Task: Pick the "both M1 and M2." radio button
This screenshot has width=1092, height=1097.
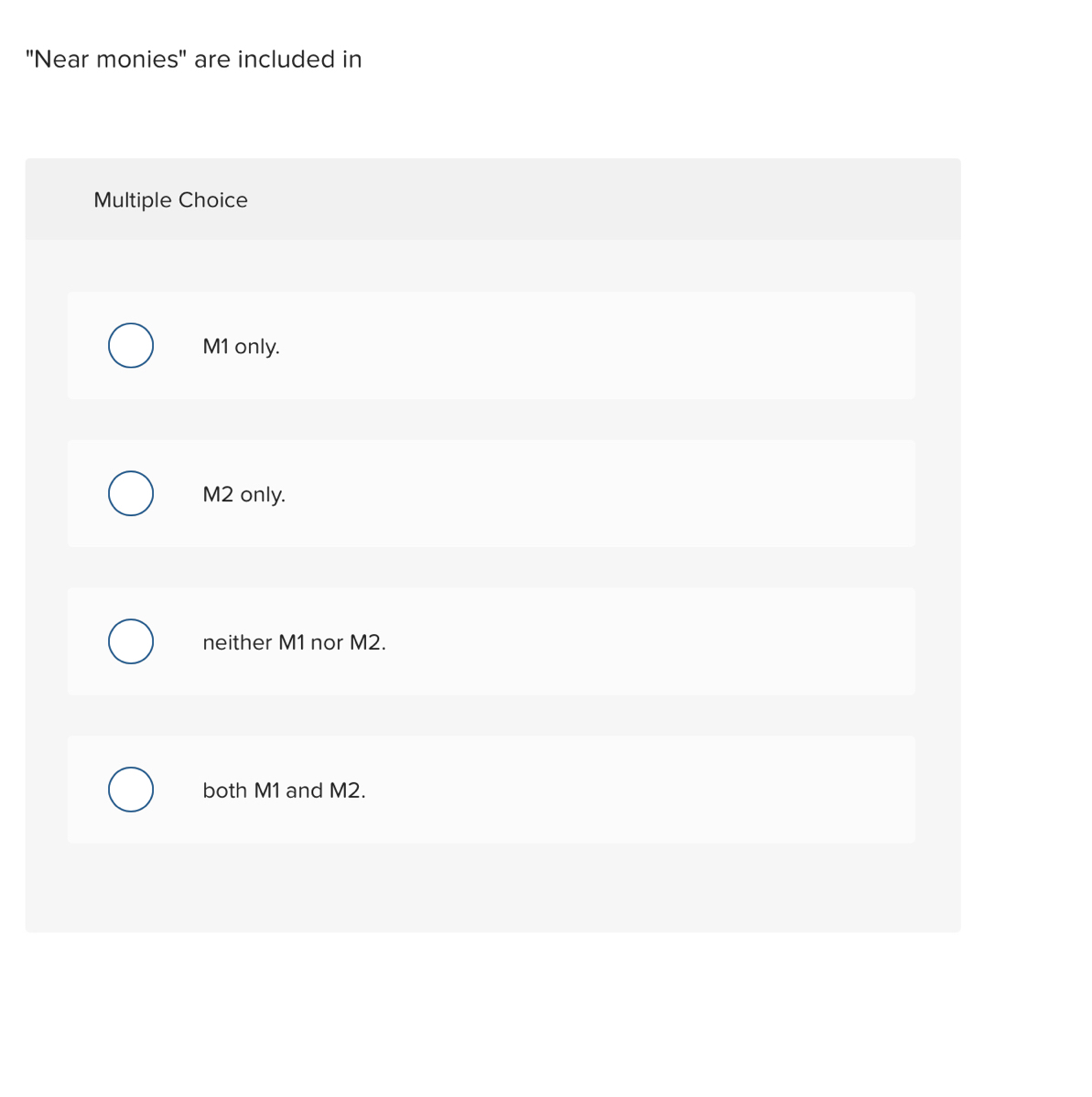Action: 131,790
